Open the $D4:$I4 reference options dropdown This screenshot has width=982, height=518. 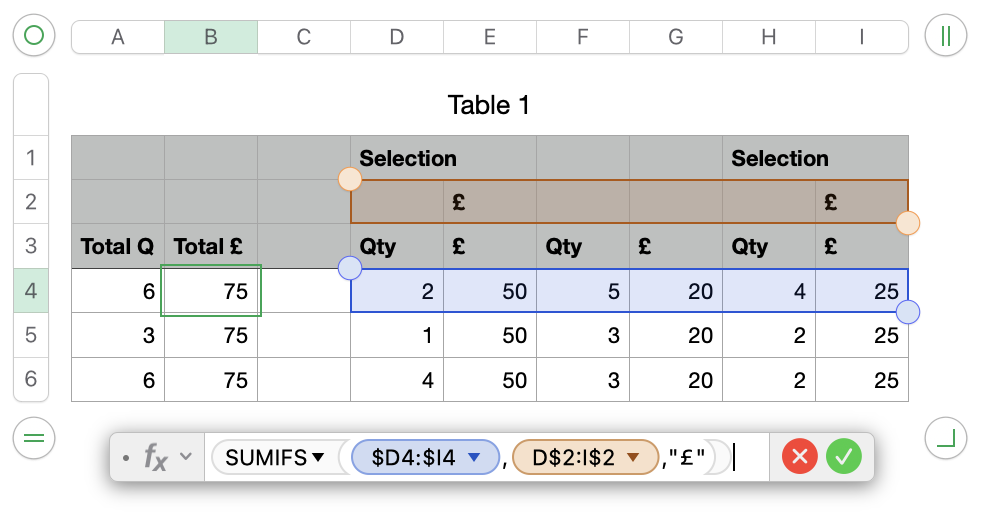click(475, 458)
